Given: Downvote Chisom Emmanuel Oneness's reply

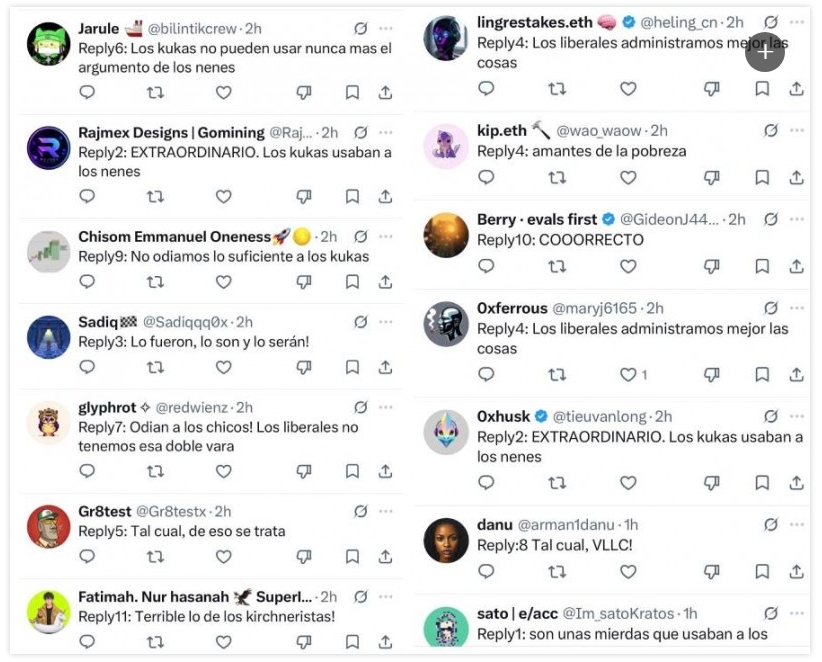Looking at the screenshot, I should click(304, 282).
